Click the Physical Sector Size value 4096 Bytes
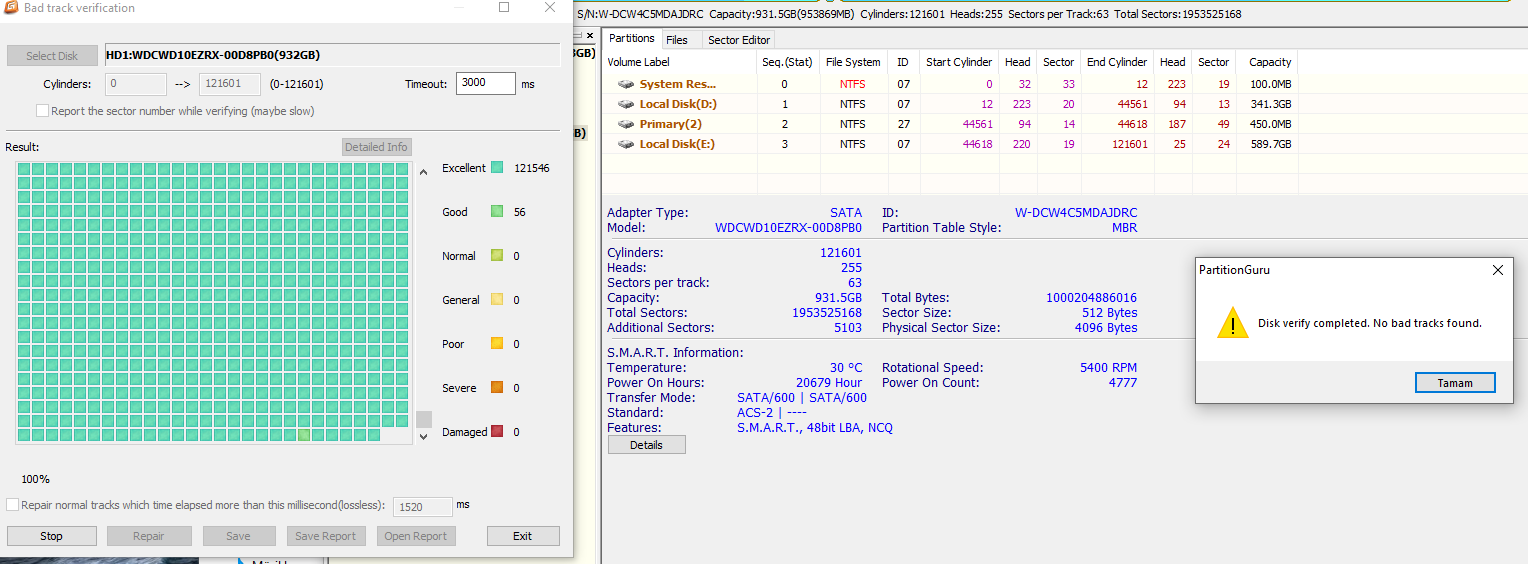 coord(1107,328)
